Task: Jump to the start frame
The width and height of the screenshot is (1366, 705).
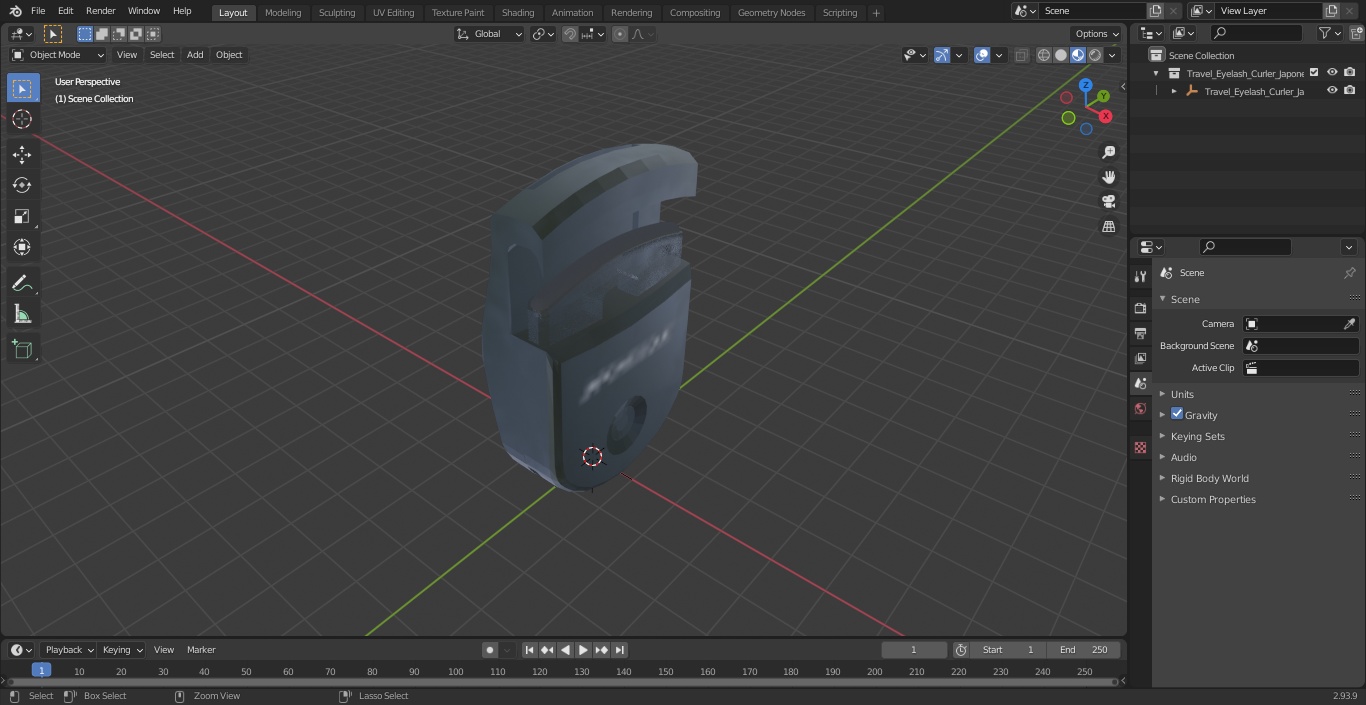Action: pyautogui.click(x=530, y=650)
